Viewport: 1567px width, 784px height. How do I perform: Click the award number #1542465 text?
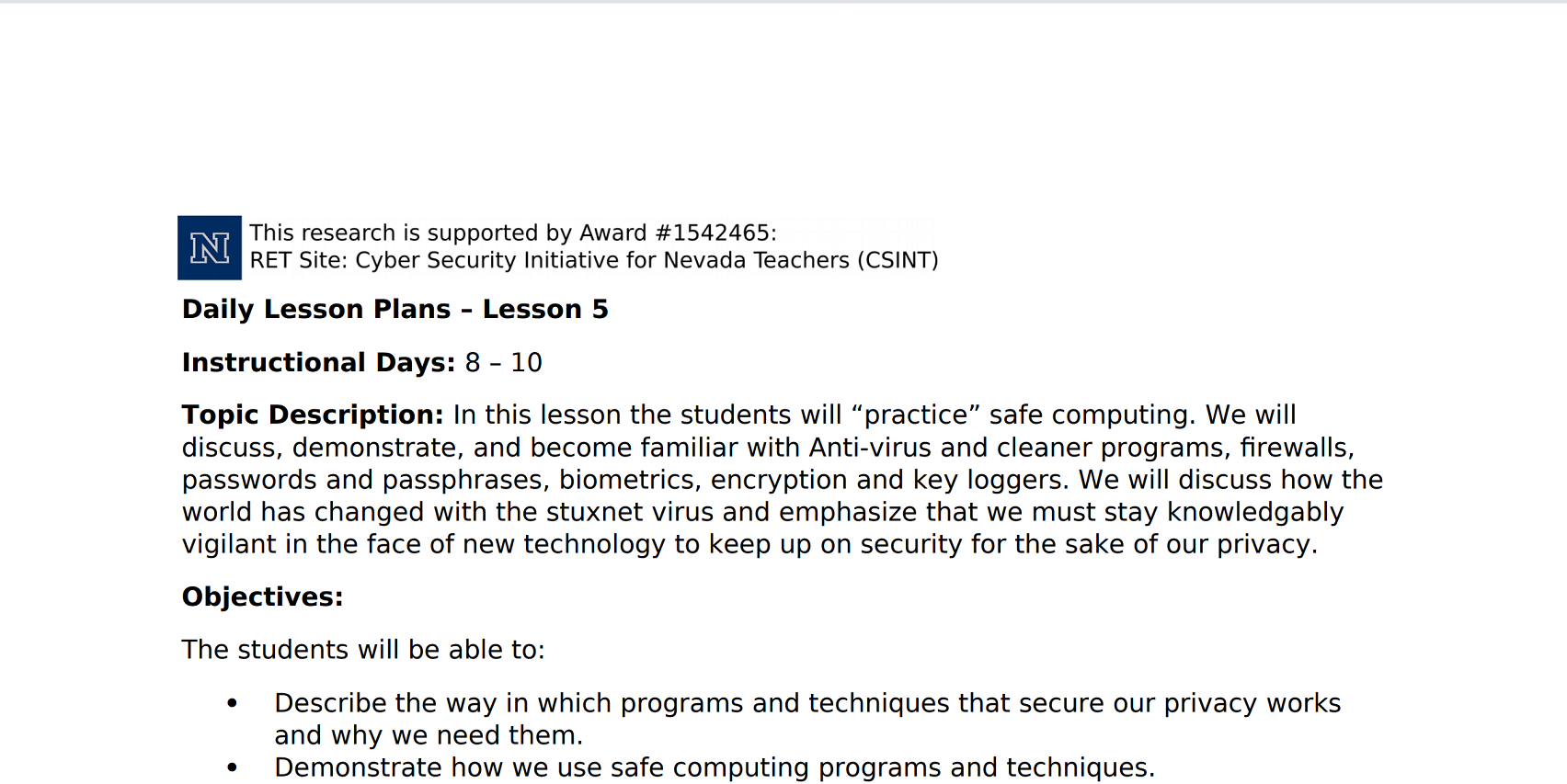point(715,233)
